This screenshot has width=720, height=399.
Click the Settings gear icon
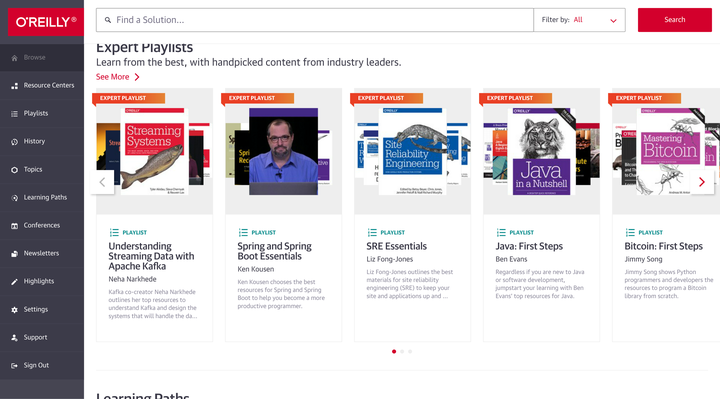pyautogui.click(x=14, y=310)
